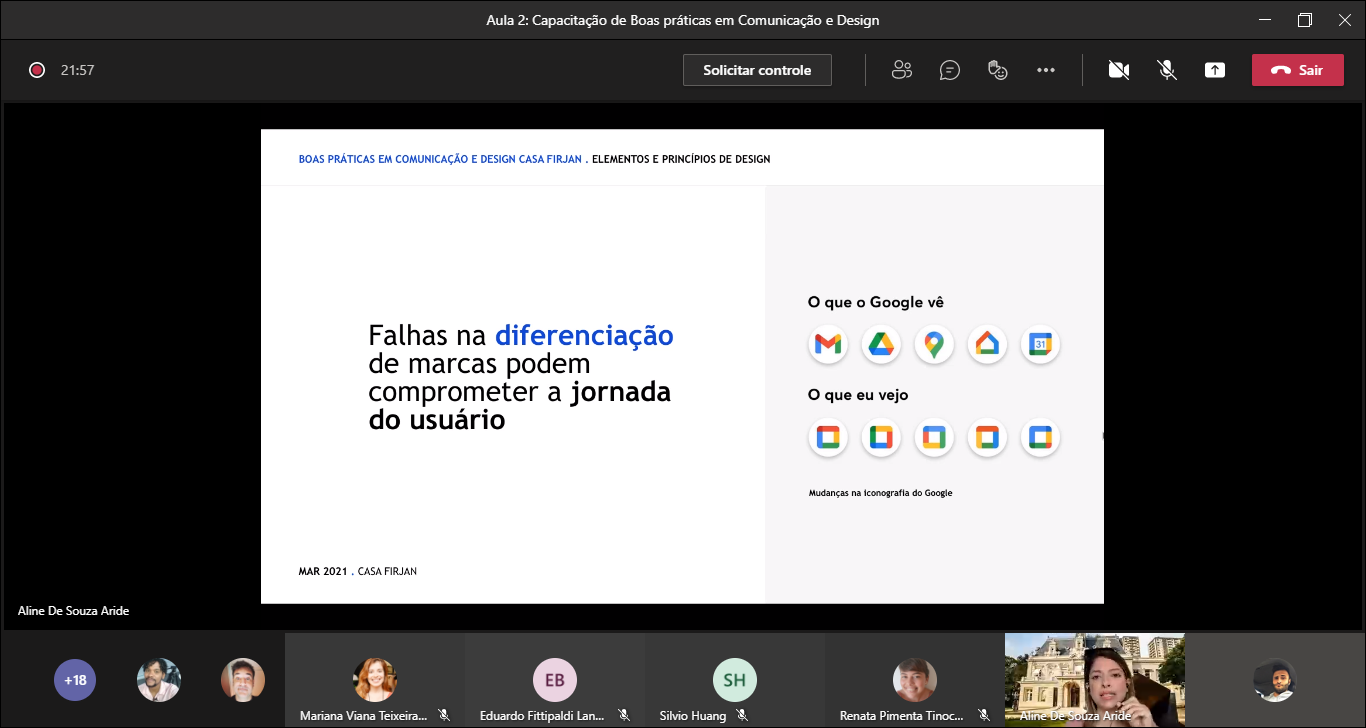The image size is (1366, 728).
Task: Click the name label Mariana Viana Teixeira
Action: pyautogui.click(x=364, y=716)
